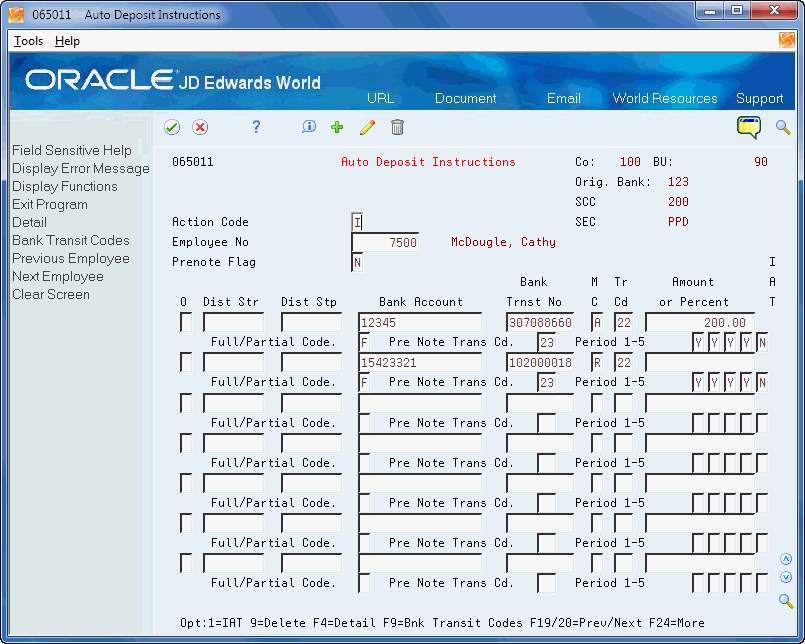805x644 pixels.
Task: Click the option field for account 12345
Action: pyautogui.click(x=186, y=323)
